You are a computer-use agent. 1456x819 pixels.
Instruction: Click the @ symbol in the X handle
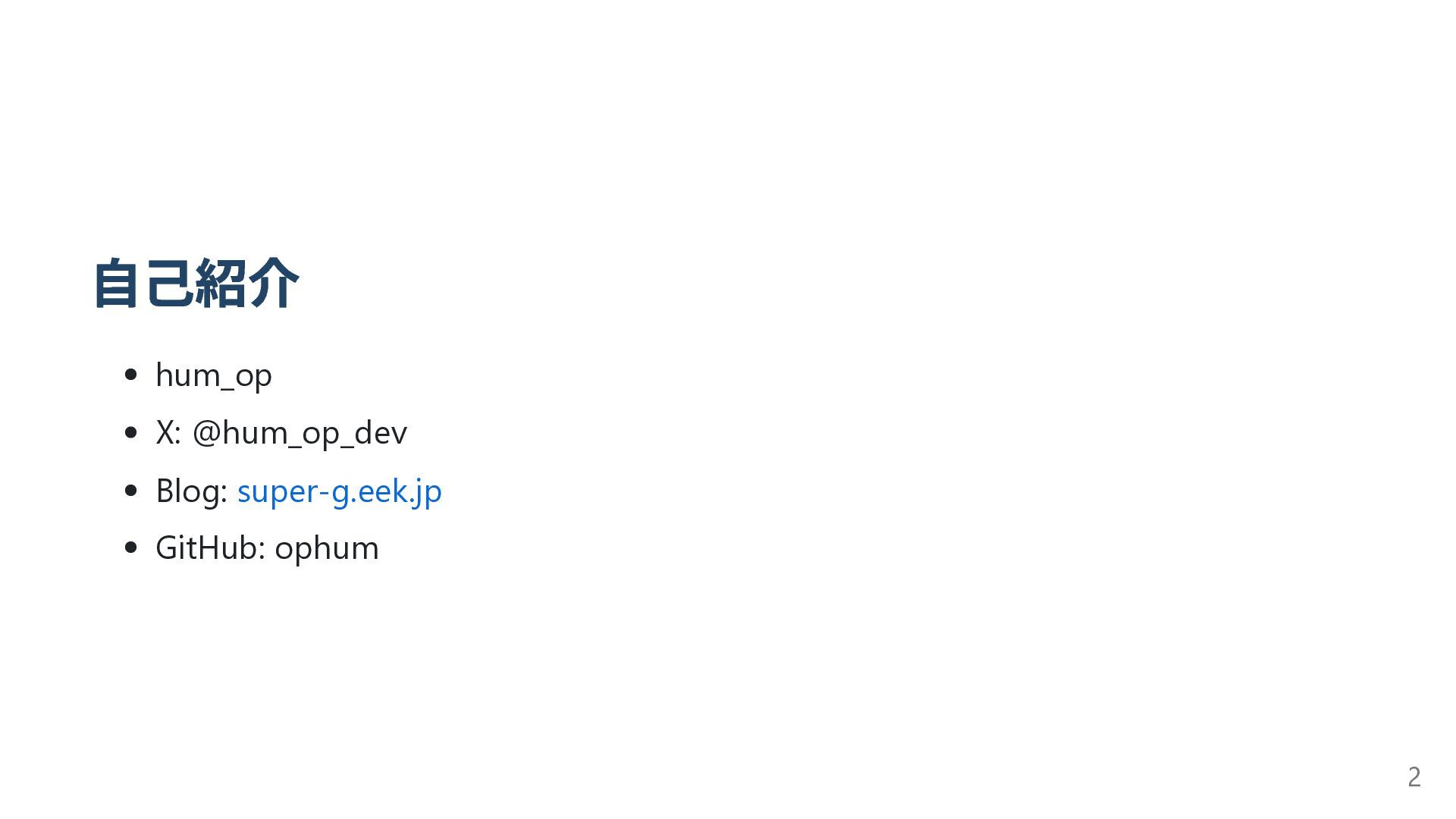(206, 433)
